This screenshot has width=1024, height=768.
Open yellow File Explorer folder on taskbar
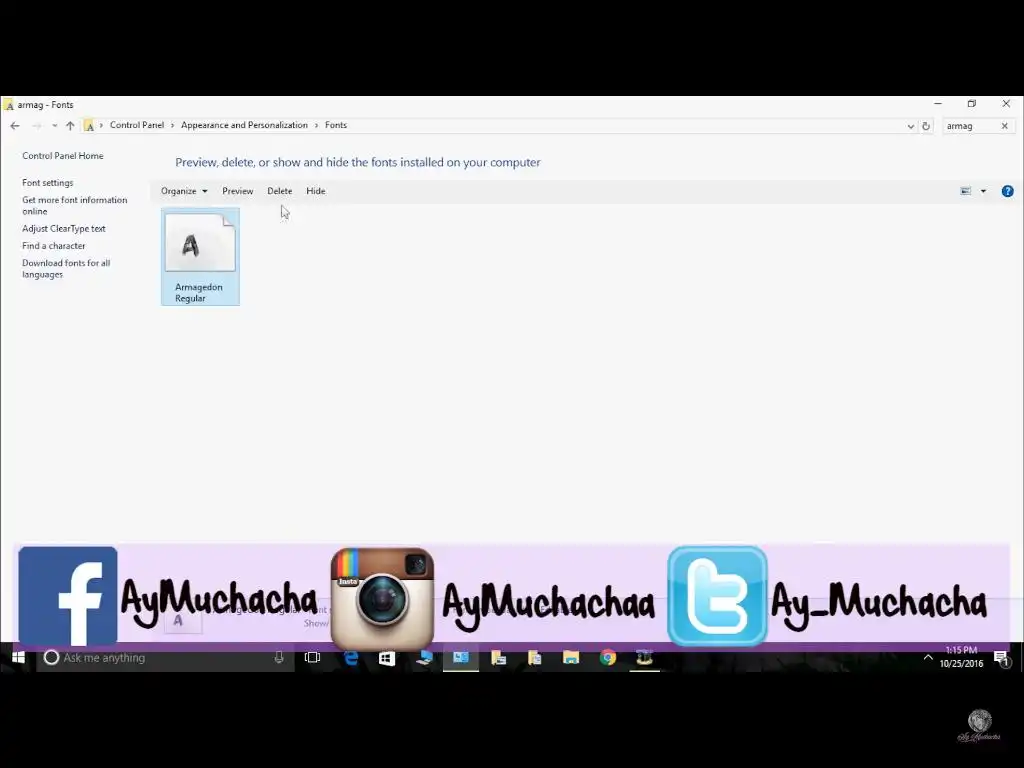(x=571, y=658)
